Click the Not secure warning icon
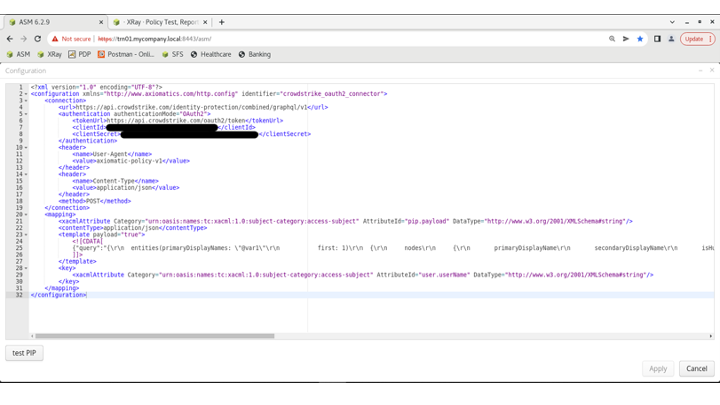 click(x=56, y=39)
